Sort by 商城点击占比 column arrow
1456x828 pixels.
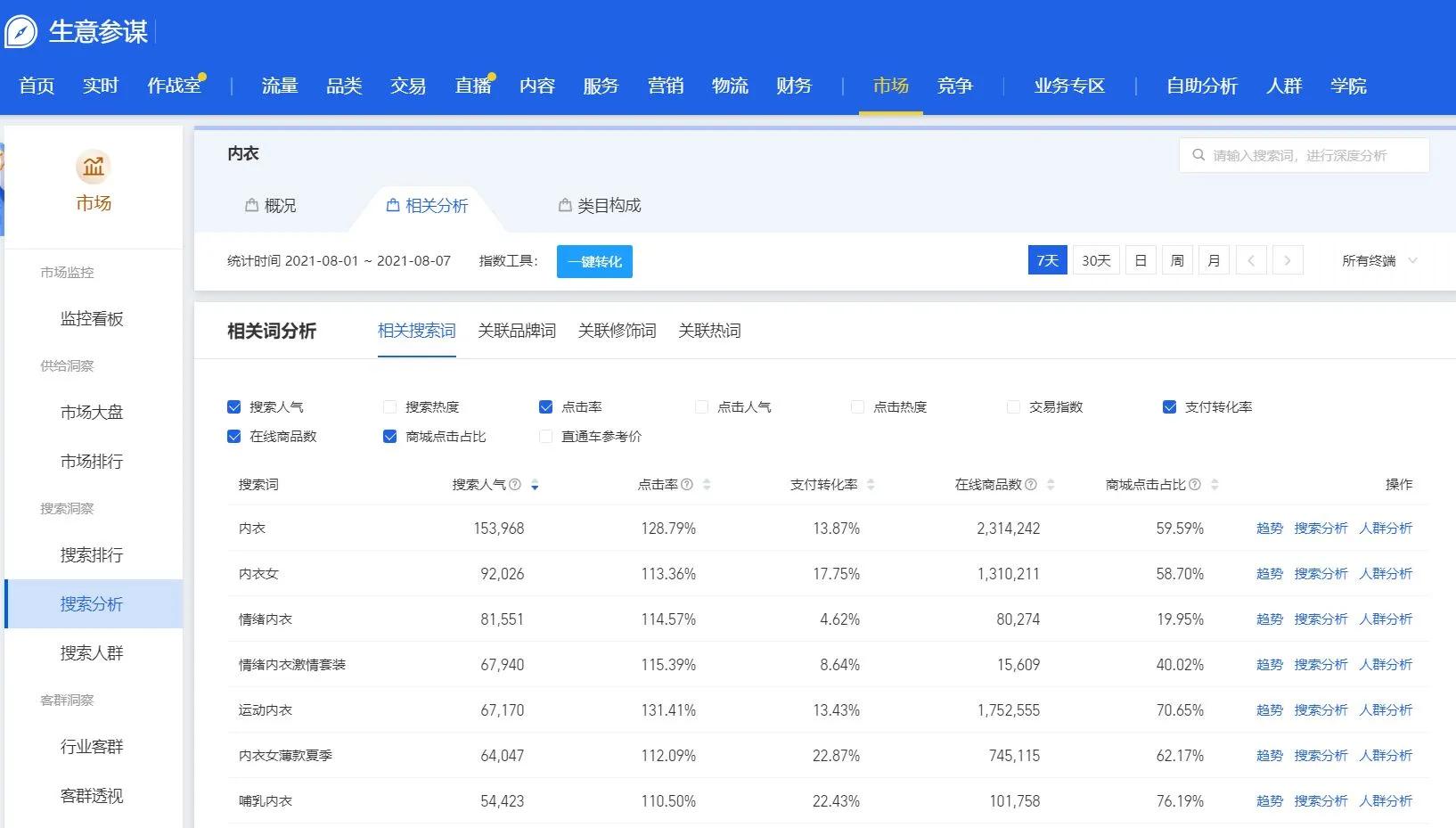(x=1215, y=485)
